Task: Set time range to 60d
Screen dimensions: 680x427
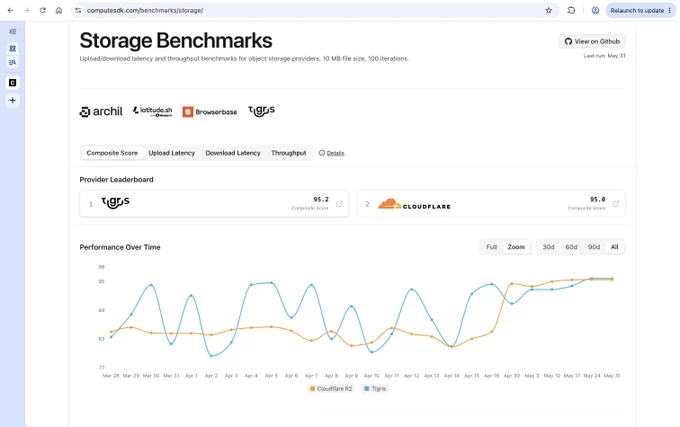Action: tap(571, 247)
